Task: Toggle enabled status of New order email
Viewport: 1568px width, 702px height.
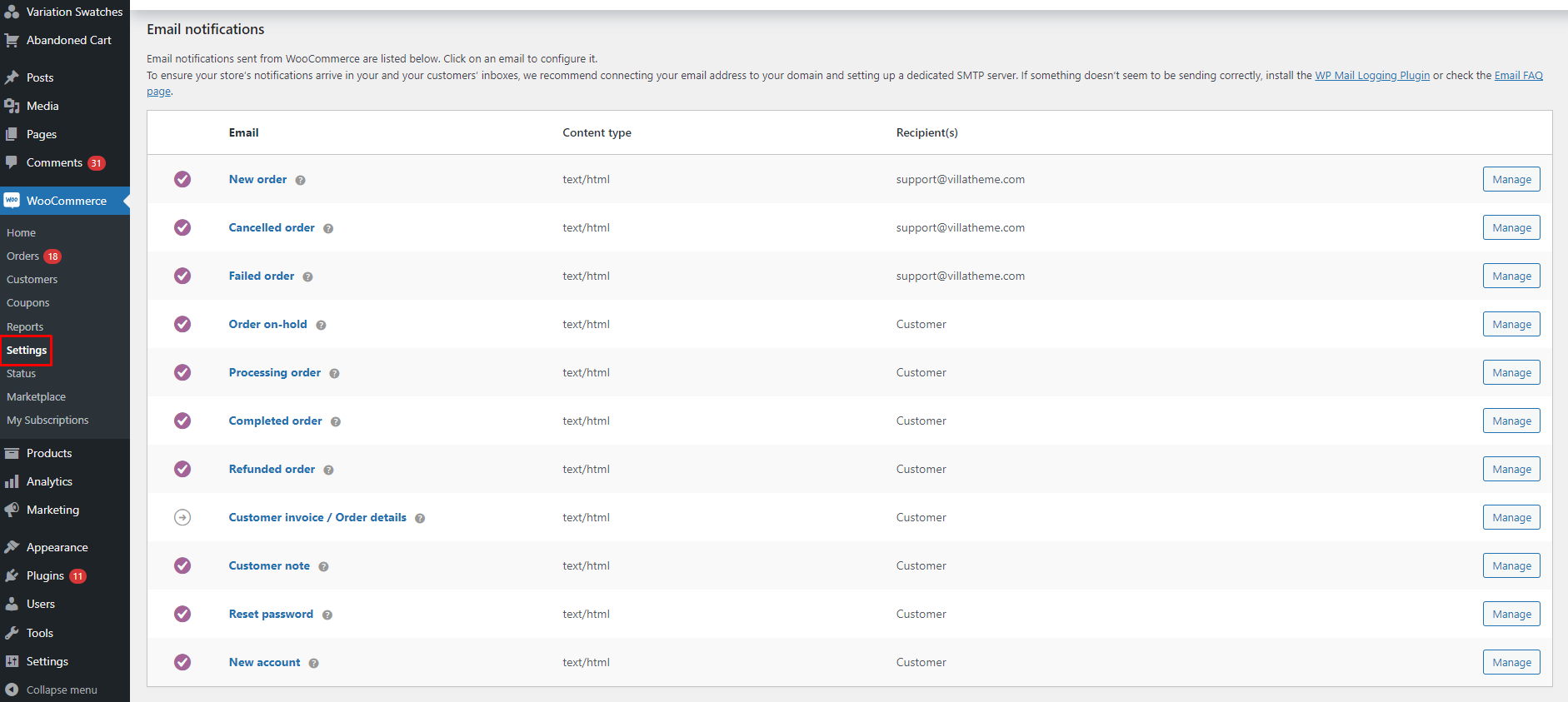Action: (182, 179)
